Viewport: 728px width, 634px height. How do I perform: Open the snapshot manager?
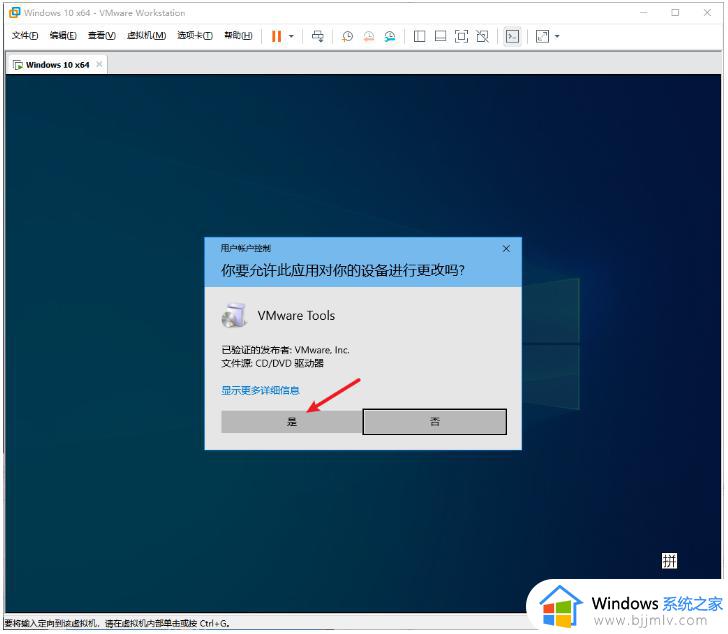[390, 36]
